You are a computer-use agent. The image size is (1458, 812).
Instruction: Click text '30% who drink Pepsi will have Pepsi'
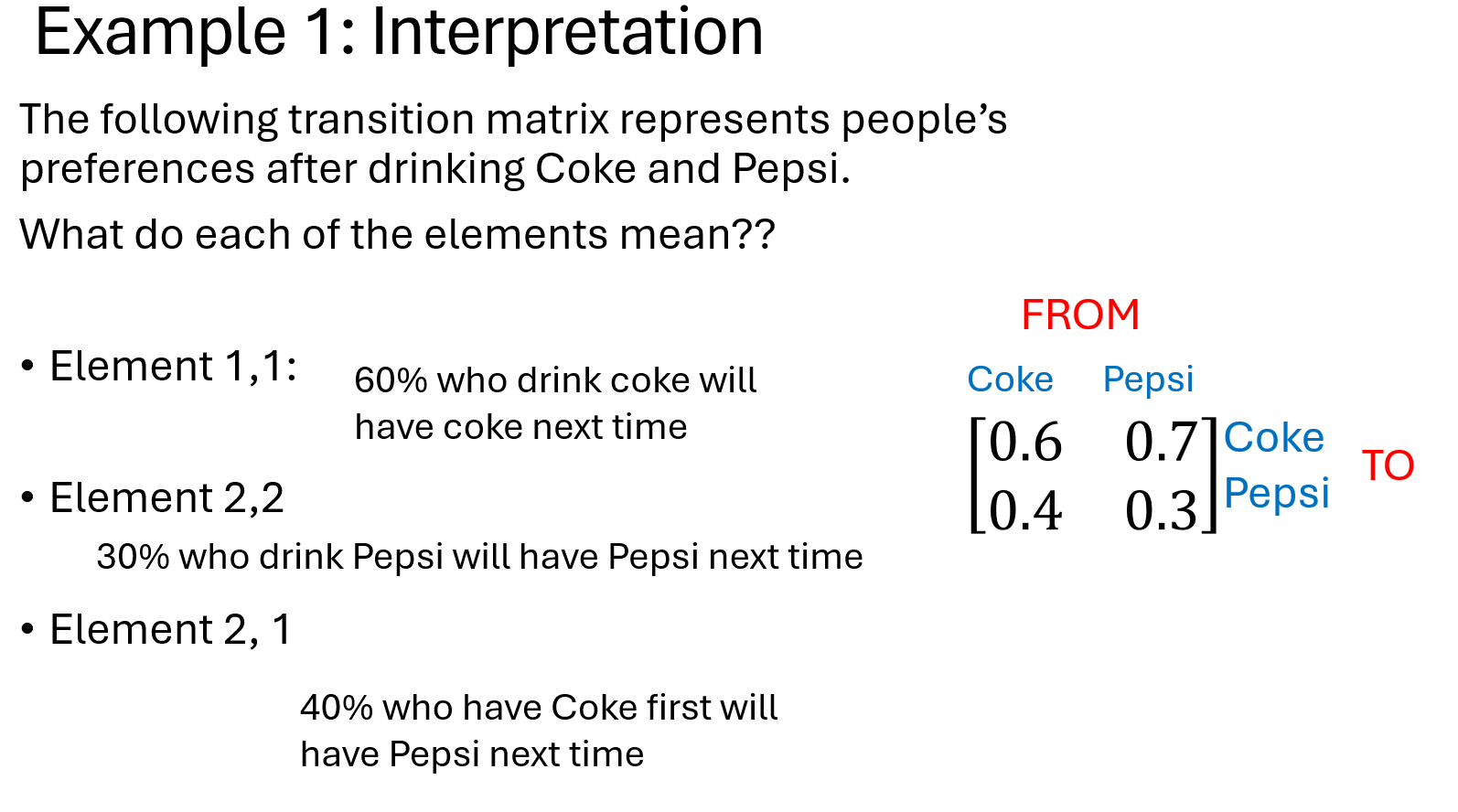point(399,557)
